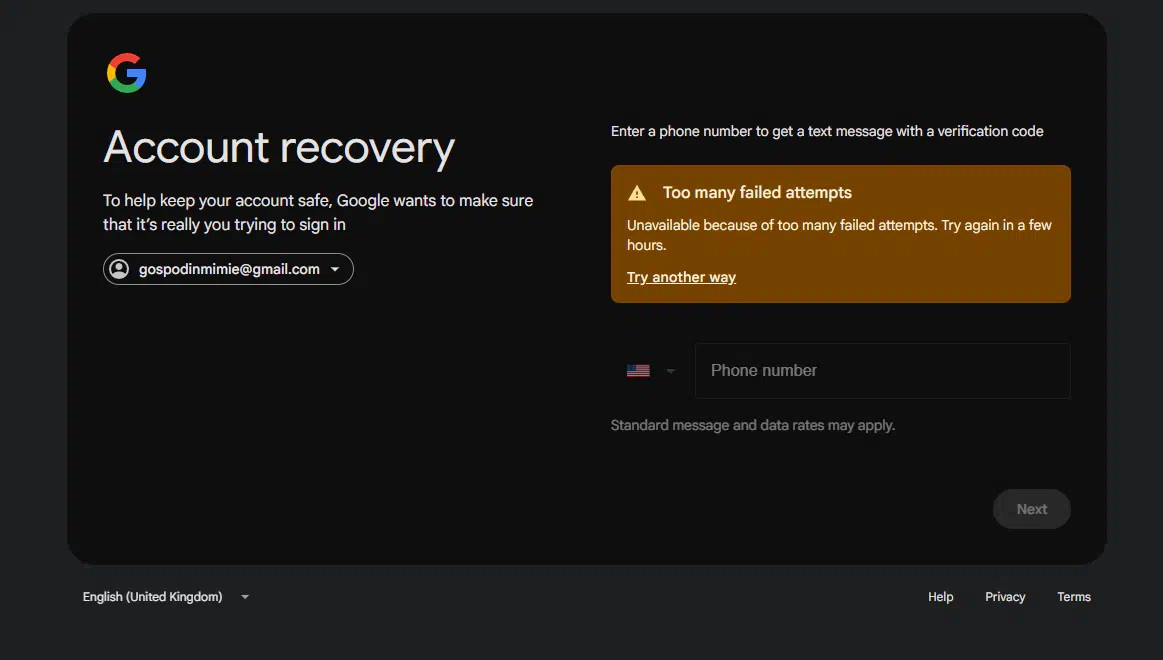This screenshot has height=660, width=1163.
Task: Click the Next button
Action: (1031, 509)
